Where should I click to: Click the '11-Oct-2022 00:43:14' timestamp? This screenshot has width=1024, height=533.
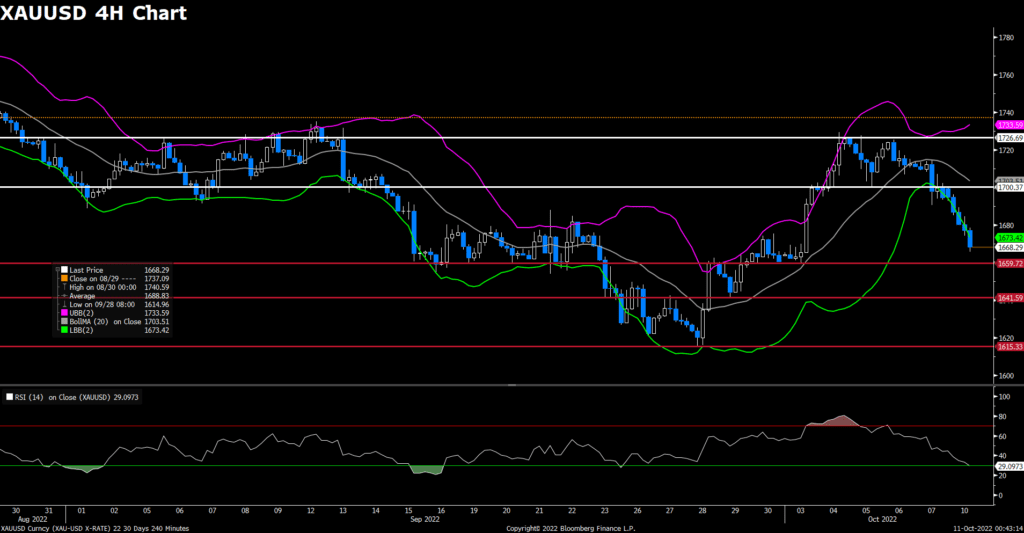point(987,528)
